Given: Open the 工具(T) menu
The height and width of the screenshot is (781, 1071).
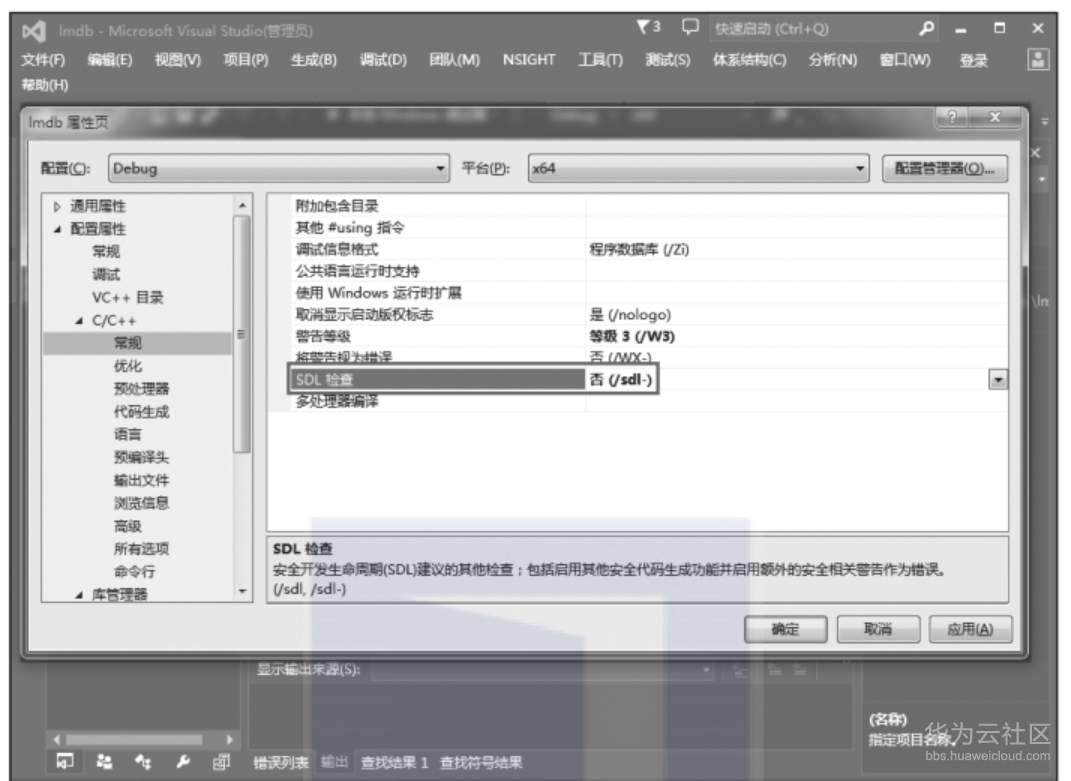Looking at the screenshot, I should click(x=600, y=60).
